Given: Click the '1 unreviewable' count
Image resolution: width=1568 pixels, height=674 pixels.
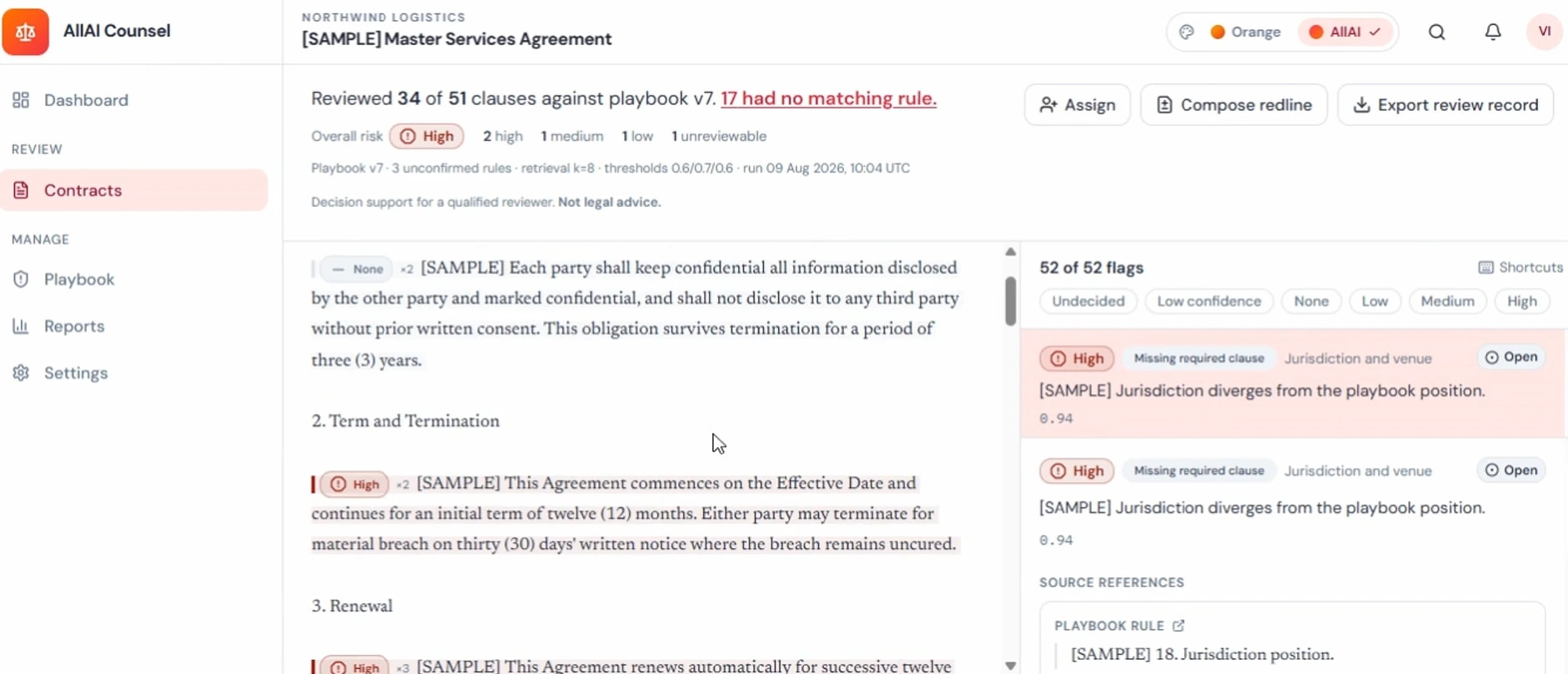Looking at the screenshot, I should 719,136.
